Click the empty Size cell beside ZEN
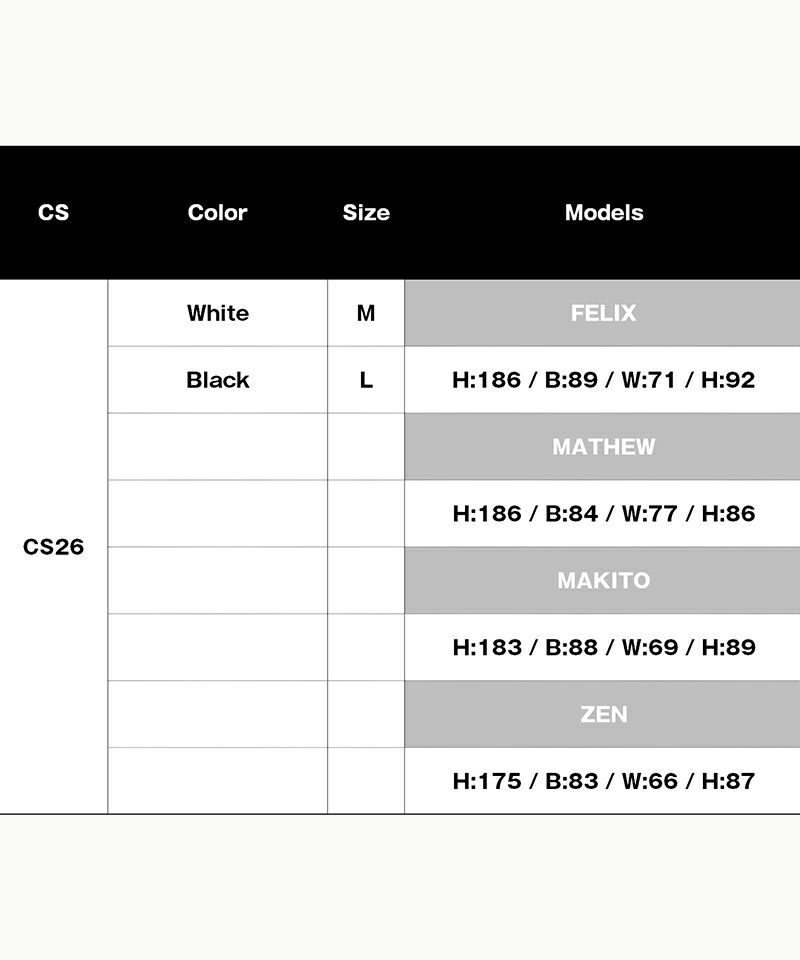The width and height of the screenshot is (800, 960). pyautogui.click(x=366, y=714)
